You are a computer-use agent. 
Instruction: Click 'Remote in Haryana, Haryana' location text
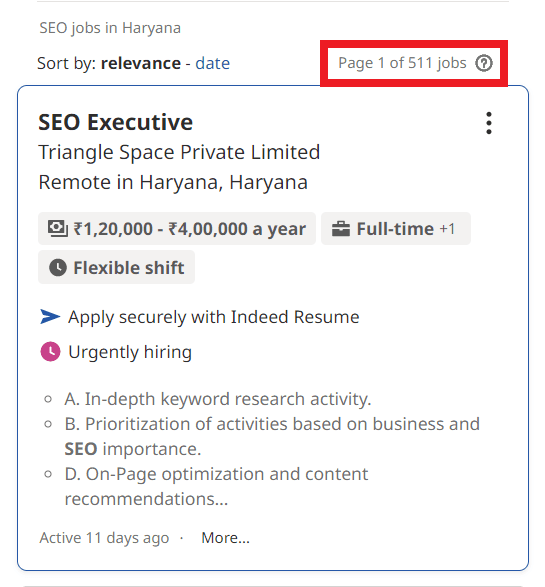click(x=173, y=182)
